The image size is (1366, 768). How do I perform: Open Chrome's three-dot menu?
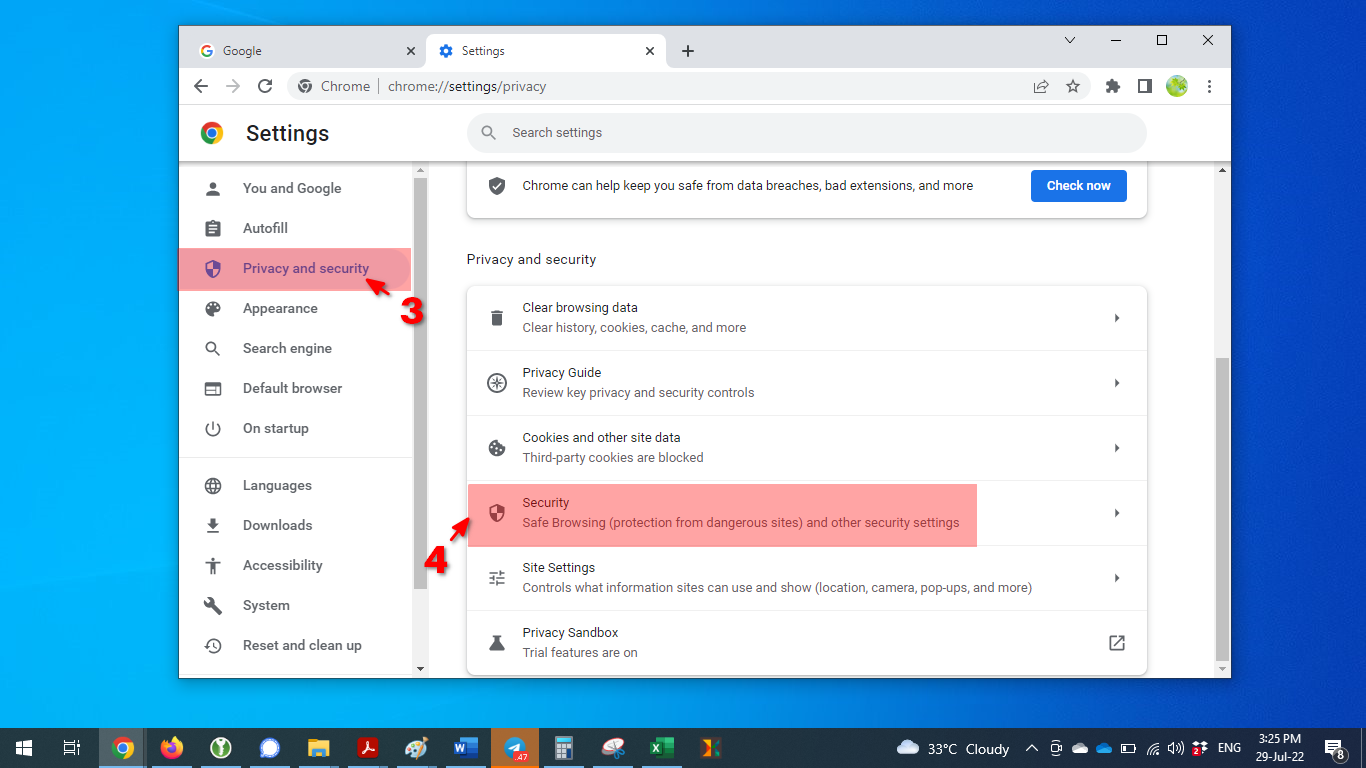coord(1209,86)
